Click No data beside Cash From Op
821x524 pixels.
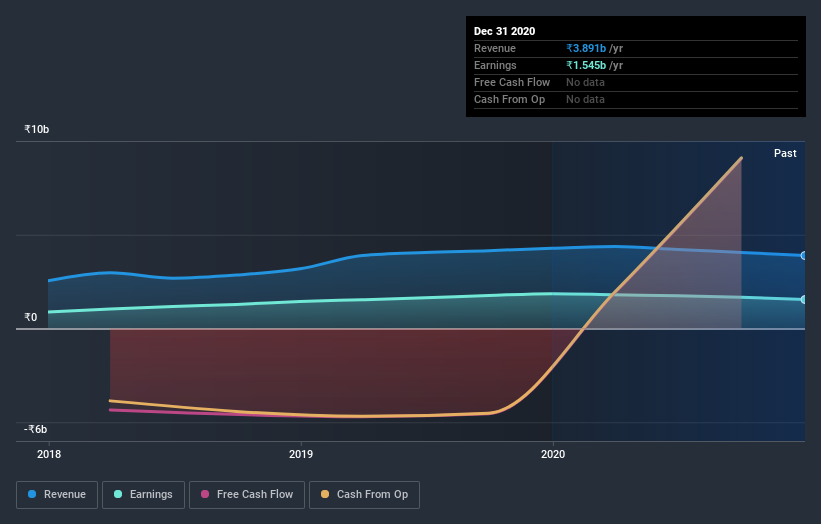tap(585, 99)
